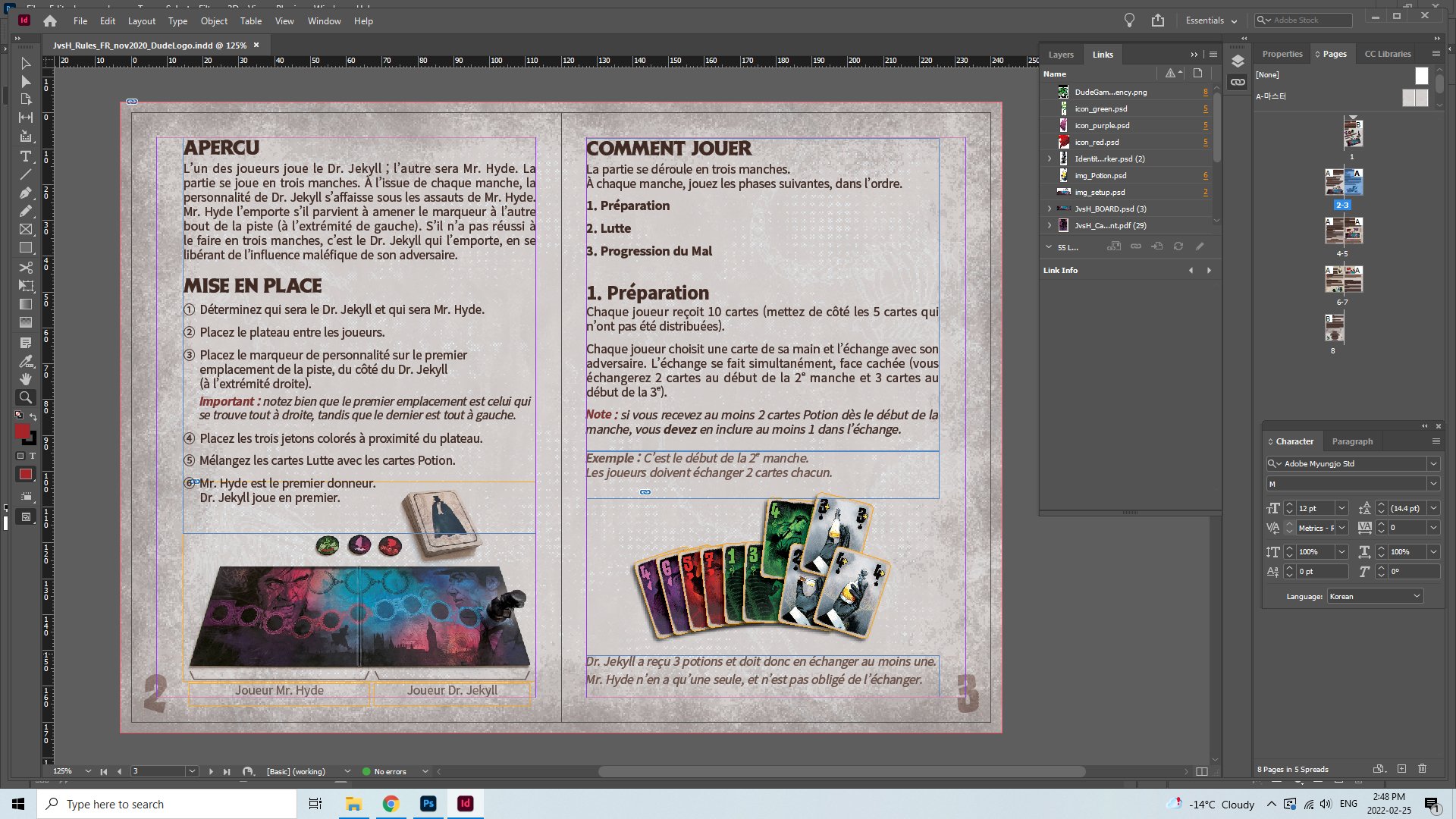Open the font style dropdown
The image size is (1456, 819).
(1433, 484)
